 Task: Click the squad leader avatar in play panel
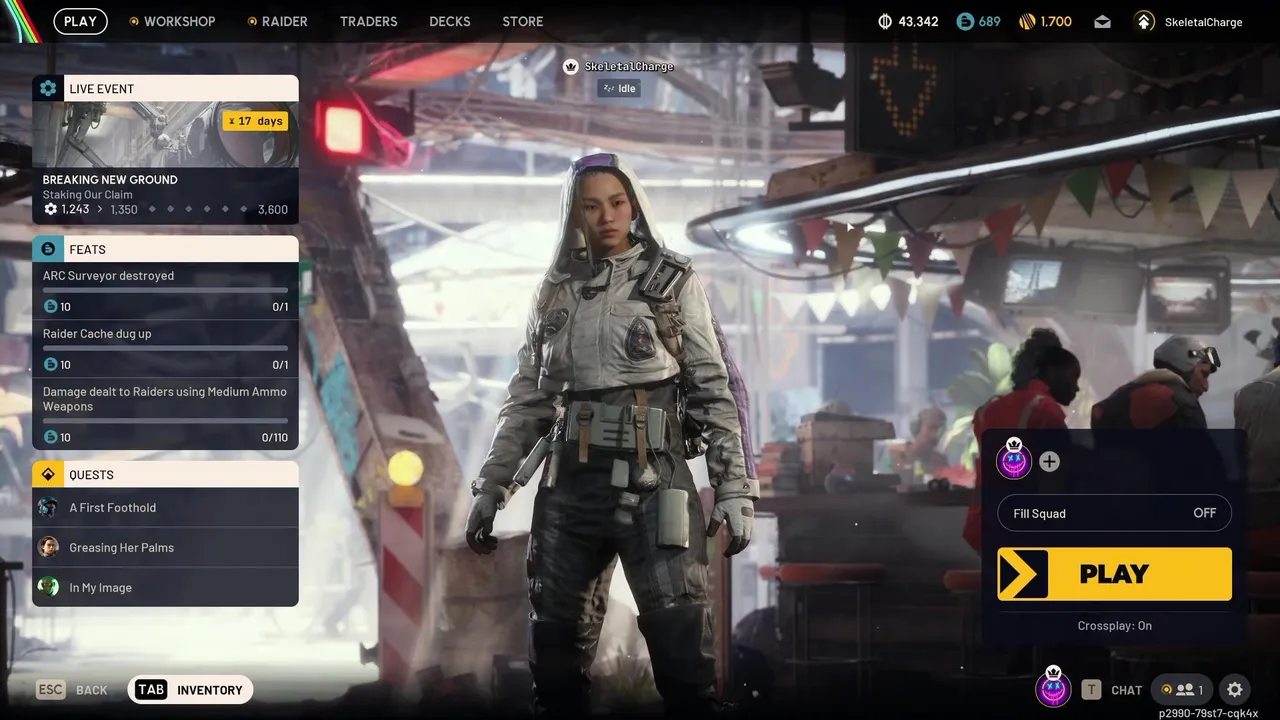click(1014, 459)
